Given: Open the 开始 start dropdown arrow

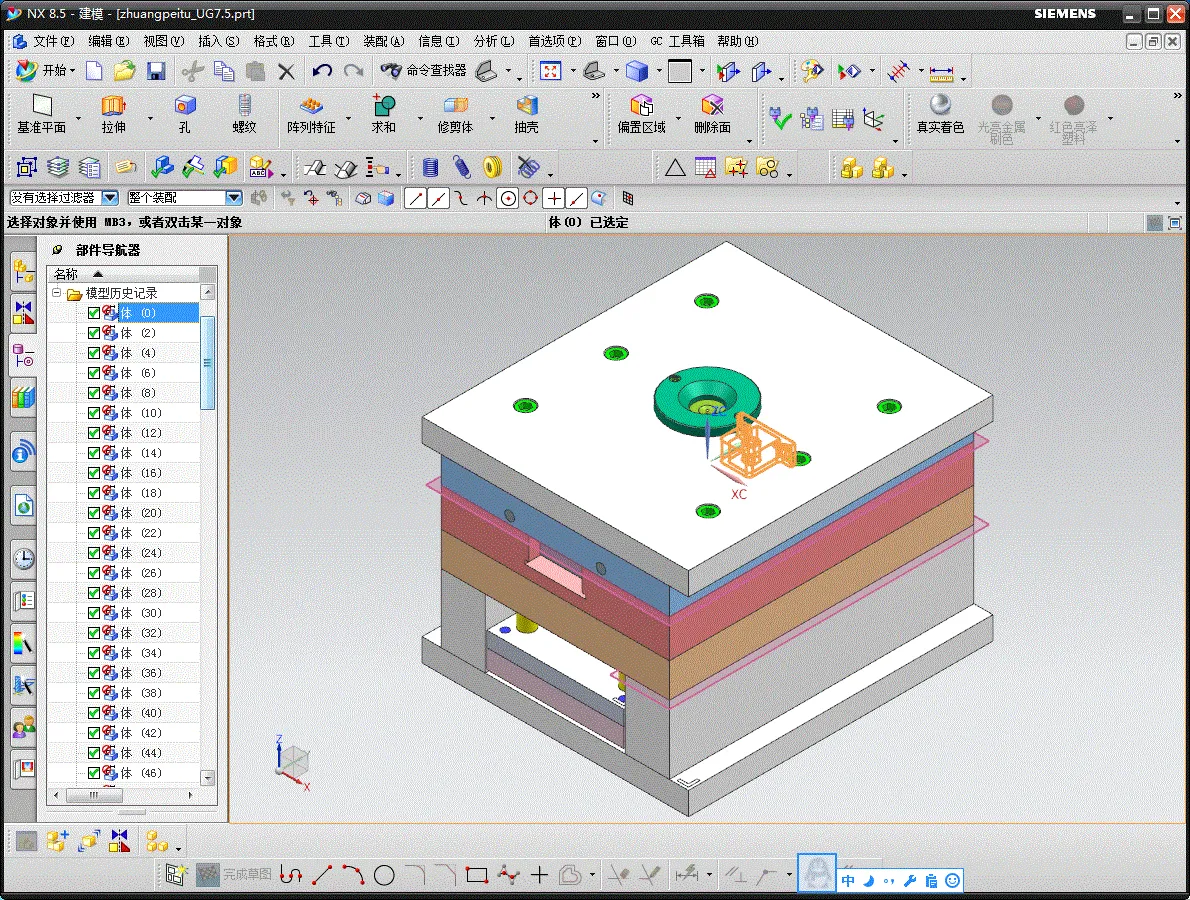Looking at the screenshot, I should point(73,71).
